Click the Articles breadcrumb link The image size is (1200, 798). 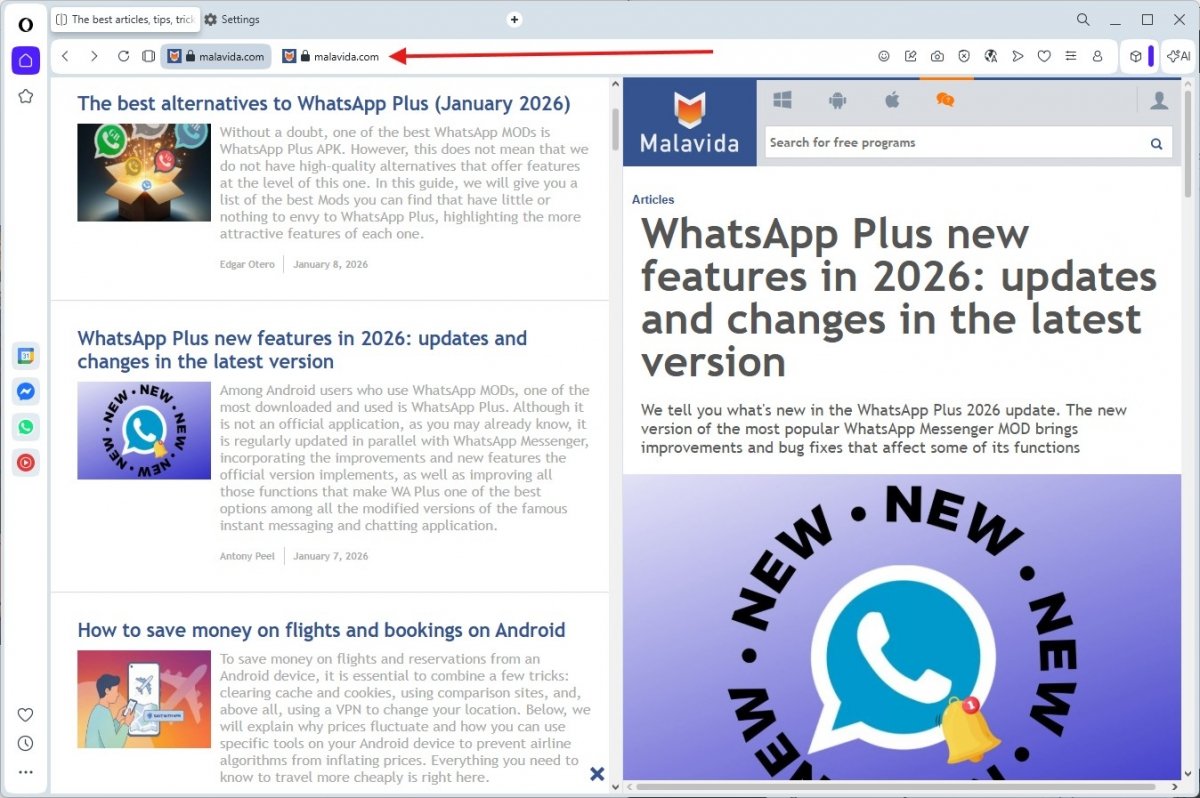pyautogui.click(x=653, y=200)
